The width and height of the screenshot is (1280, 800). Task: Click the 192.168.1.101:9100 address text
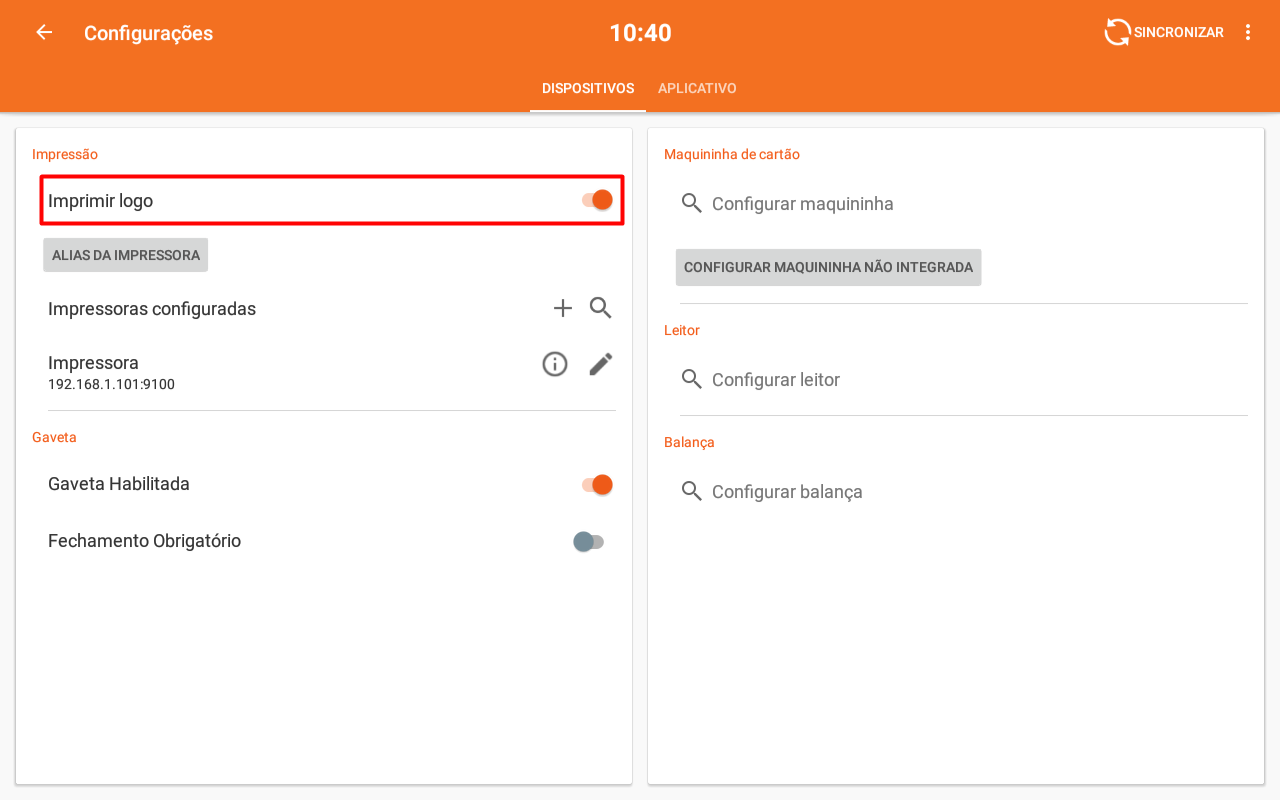click(x=111, y=384)
